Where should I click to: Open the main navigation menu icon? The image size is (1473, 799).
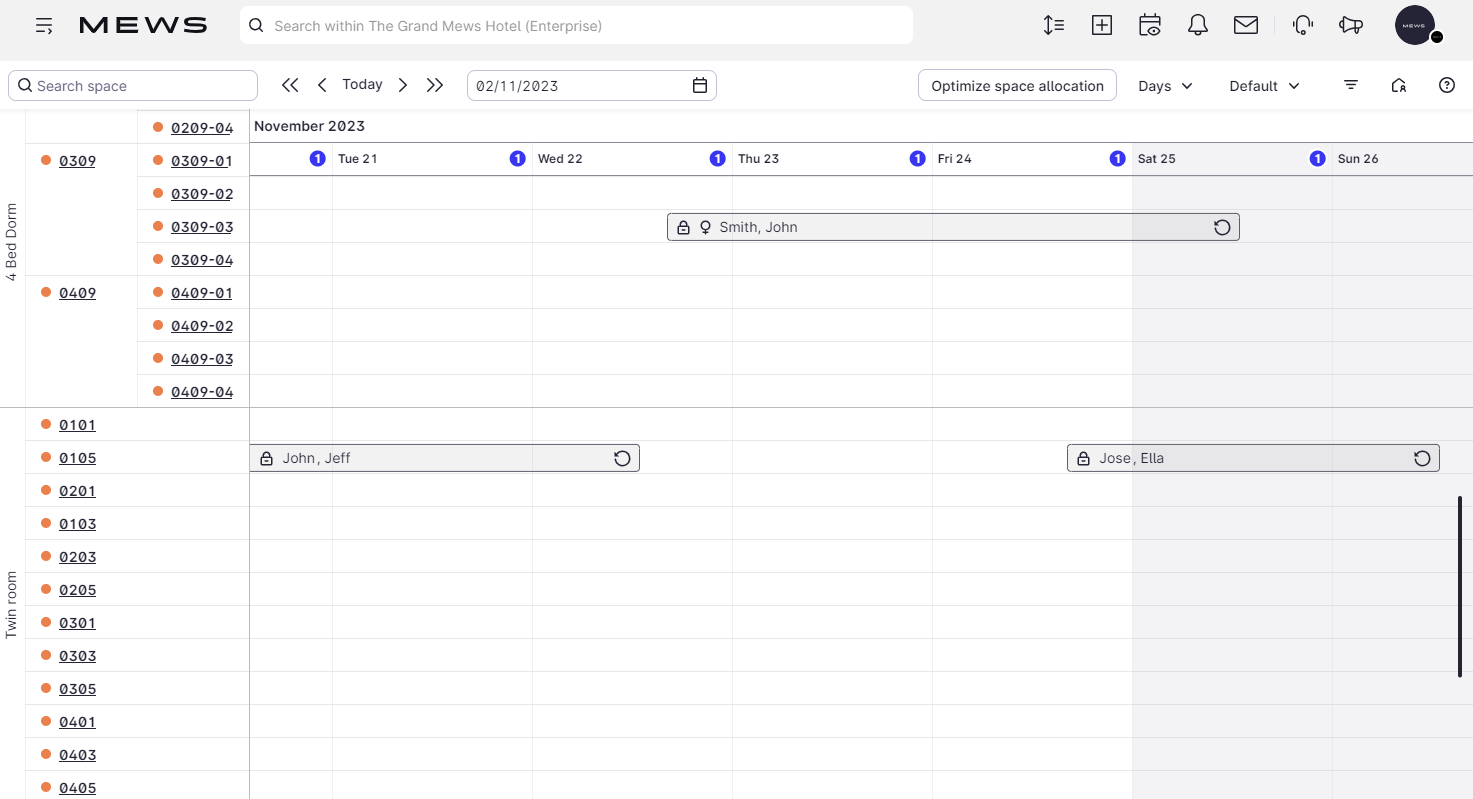click(x=44, y=26)
